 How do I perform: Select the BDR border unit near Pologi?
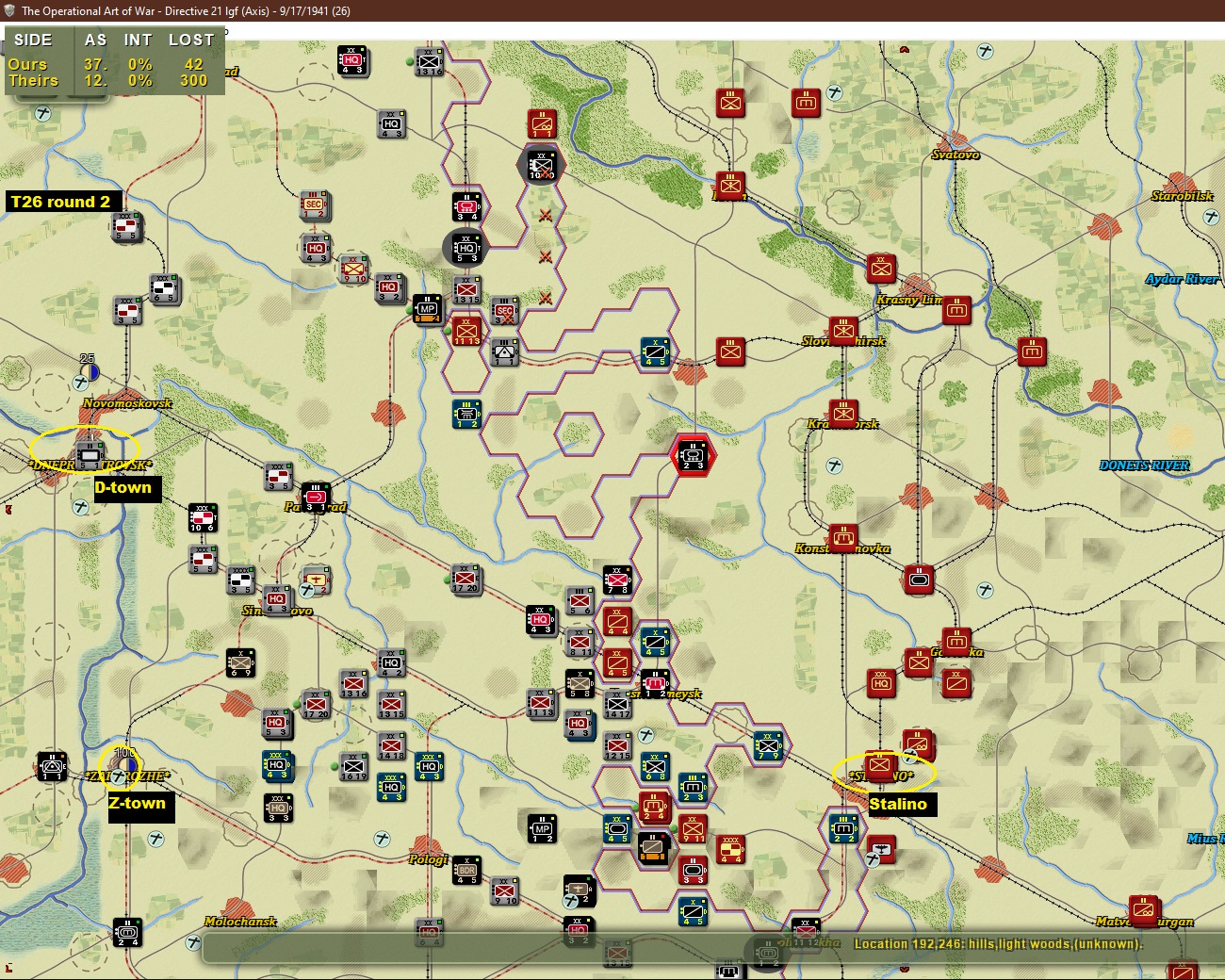[466, 870]
